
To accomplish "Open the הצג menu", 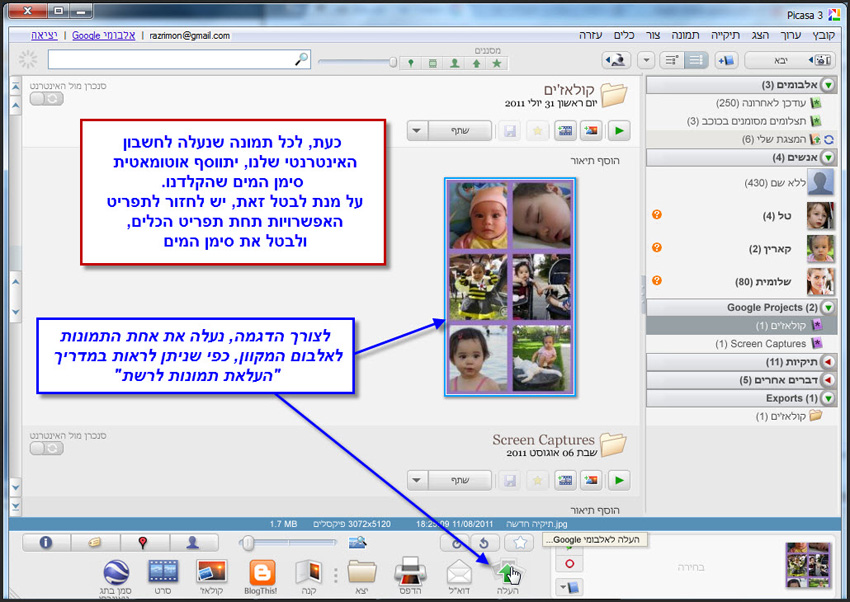I will [760, 35].
